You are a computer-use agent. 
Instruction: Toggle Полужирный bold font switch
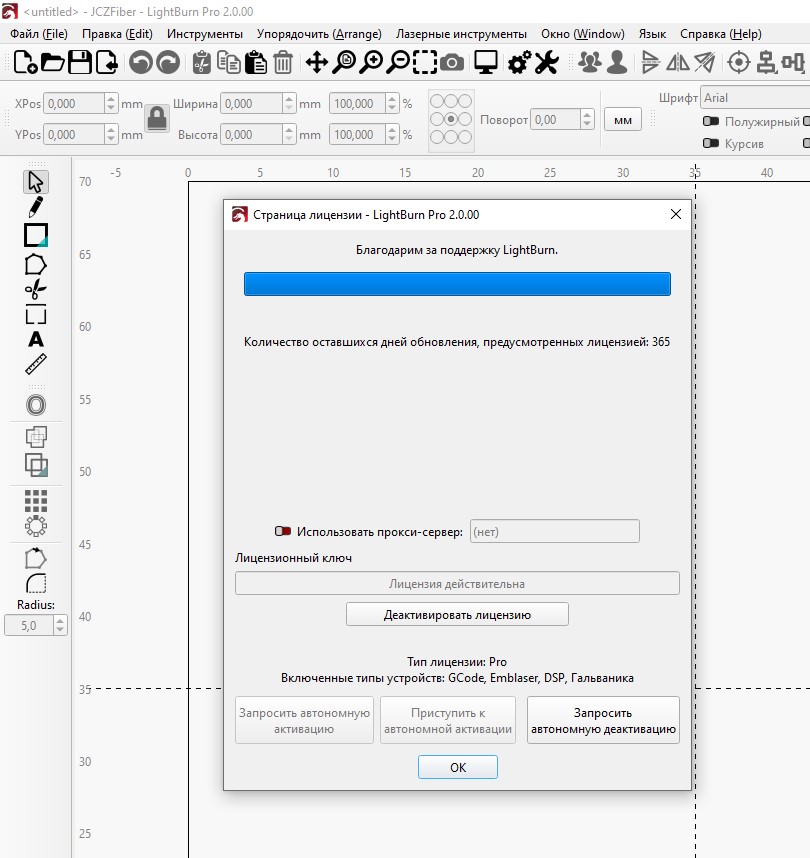pyautogui.click(x=711, y=122)
